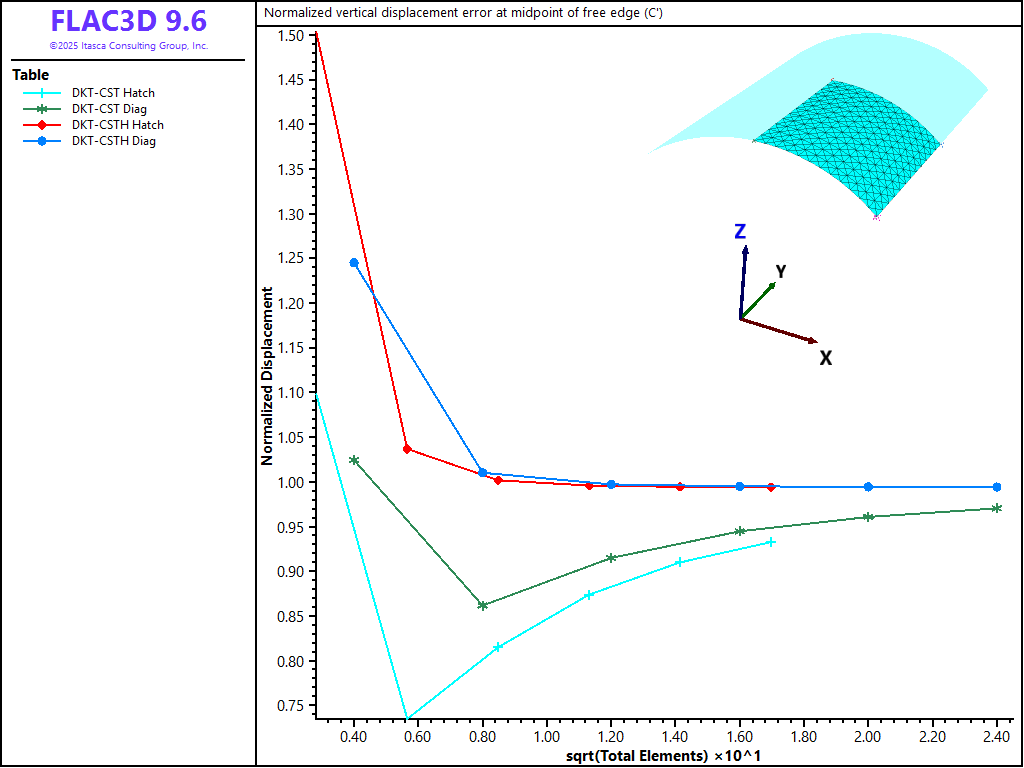
Task: Select the DKT-CSTH Hatch legend label
Action: [117, 125]
